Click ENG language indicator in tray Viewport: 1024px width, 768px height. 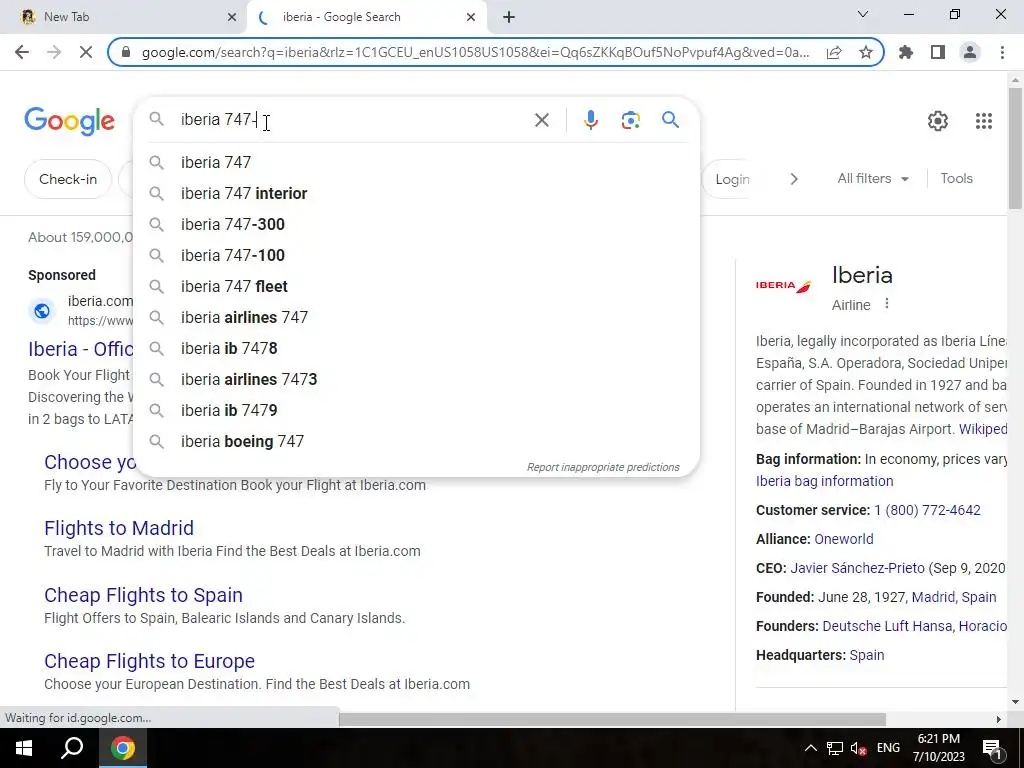pyautogui.click(x=888, y=748)
